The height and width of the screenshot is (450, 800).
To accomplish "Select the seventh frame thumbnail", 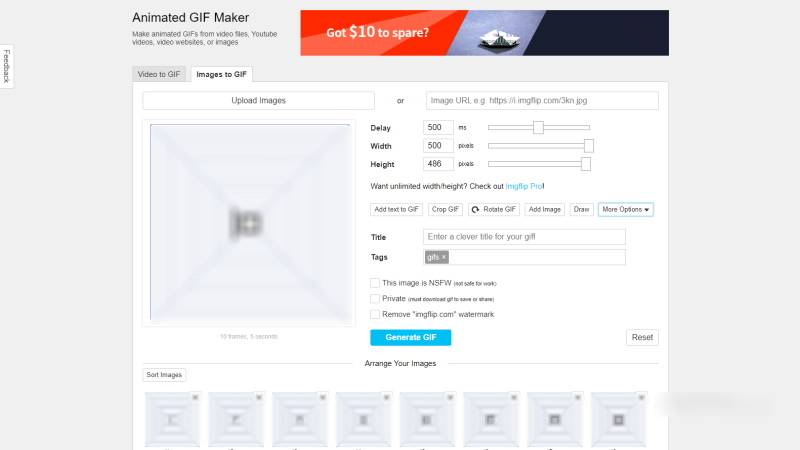I will (555, 420).
